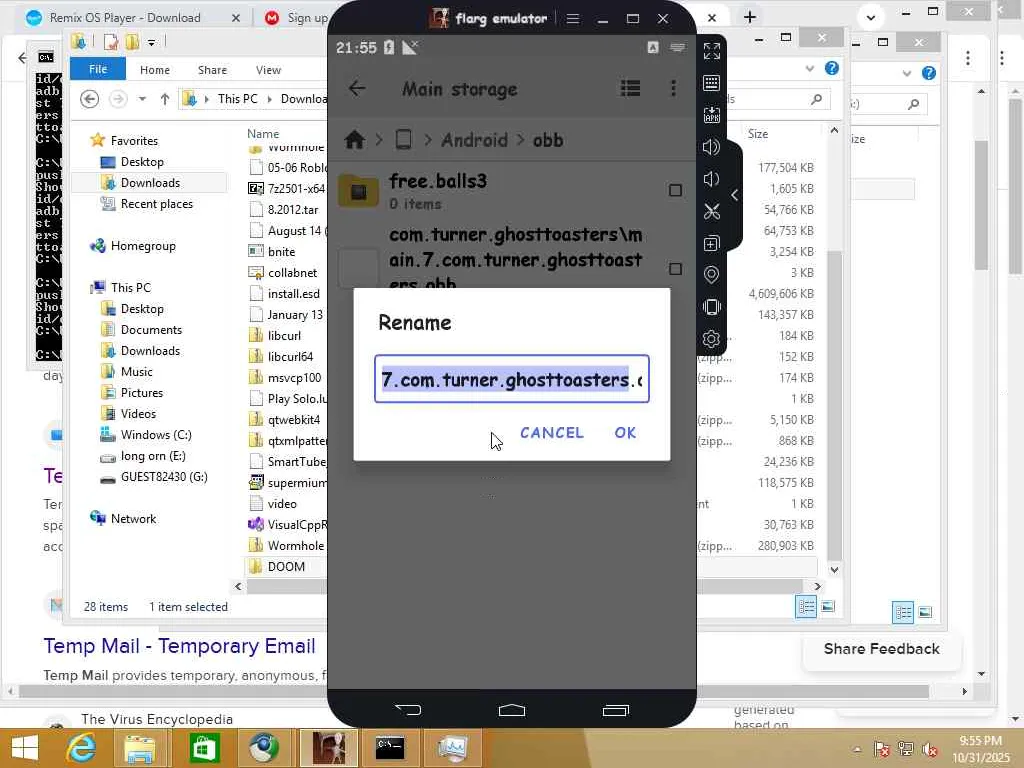Tap the device storage icon in breadcrumb
Image resolution: width=1024 pixels, height=768 pixels.
(404, 140)
